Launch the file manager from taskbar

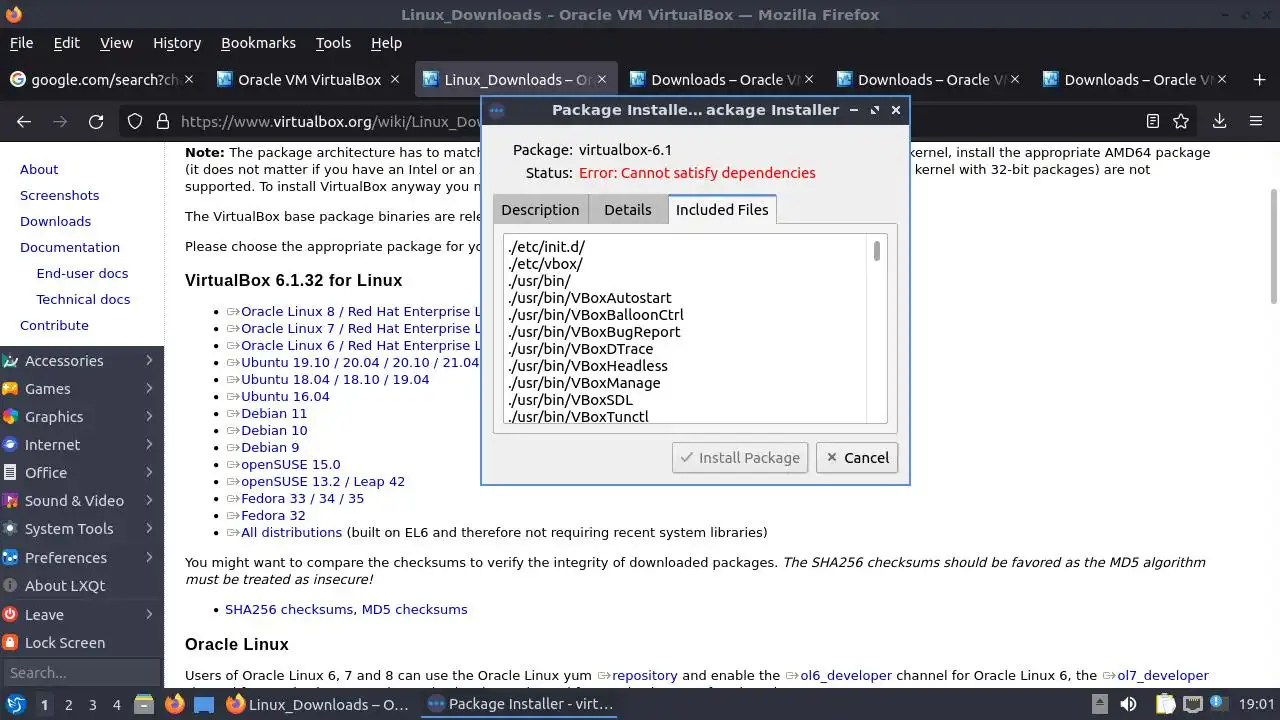(x=143, y=704)
